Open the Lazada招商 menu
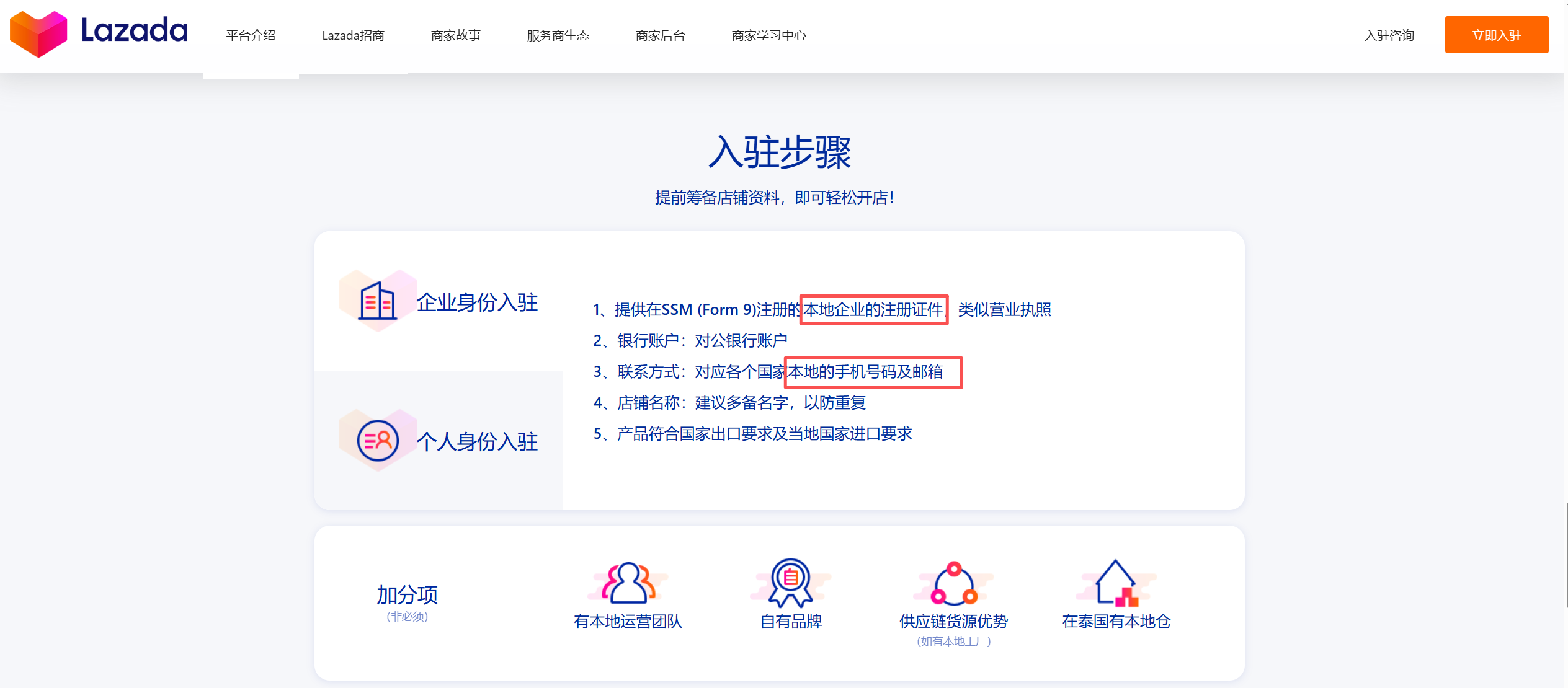The width and height of the screenshot is (1568, 688). point(353,35)
